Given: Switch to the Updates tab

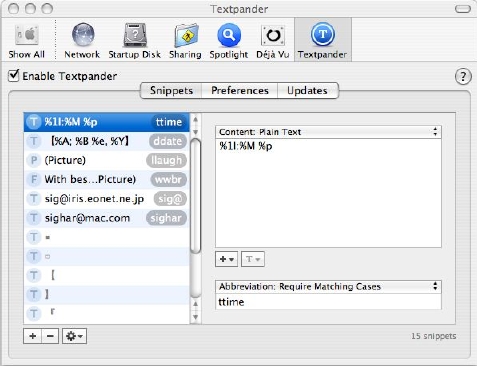Looking at the screenshot, I should coord(307,91).
